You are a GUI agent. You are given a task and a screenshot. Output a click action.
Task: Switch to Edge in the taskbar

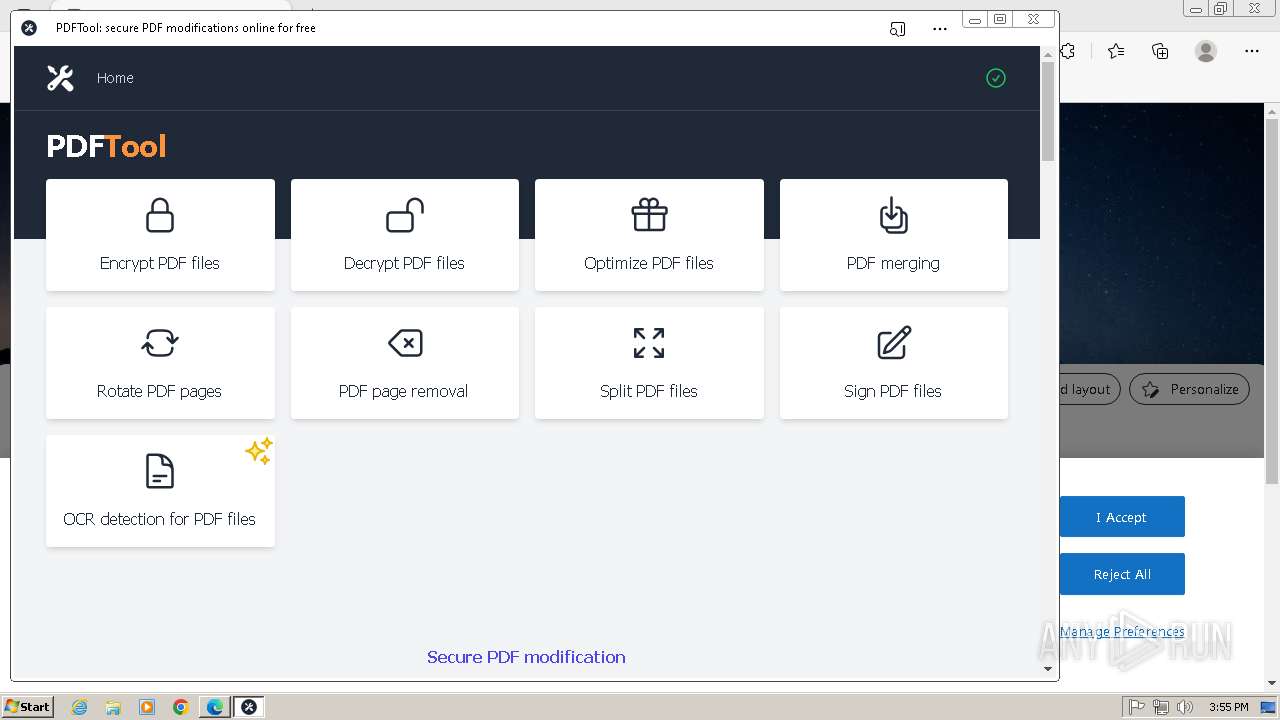215,707
